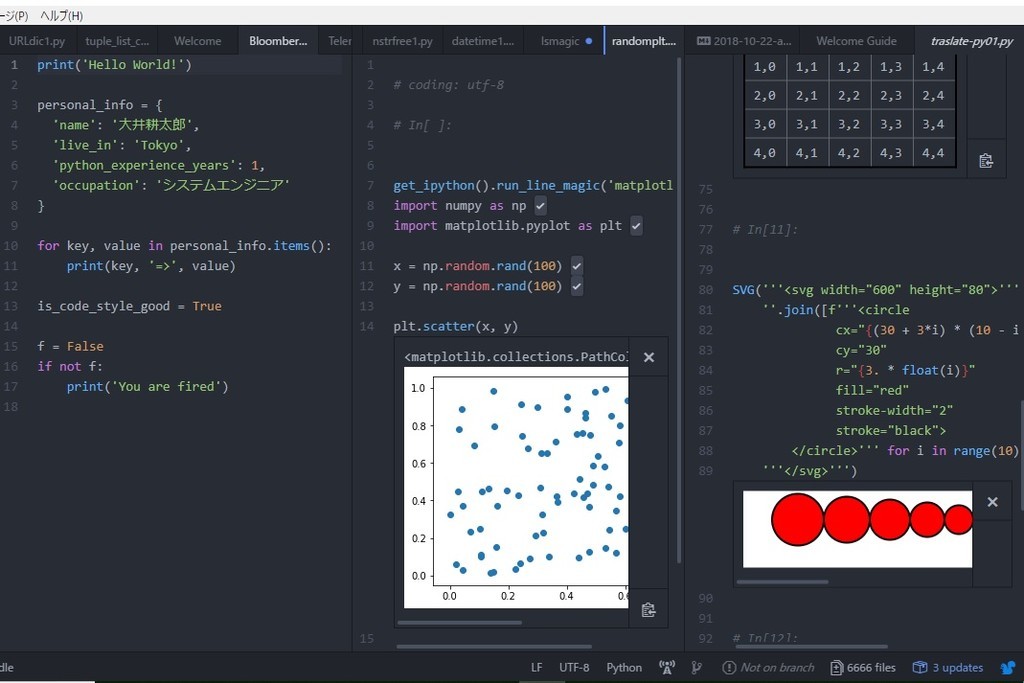Click the scatter output horizontal scrollbar

coord(460,622)
